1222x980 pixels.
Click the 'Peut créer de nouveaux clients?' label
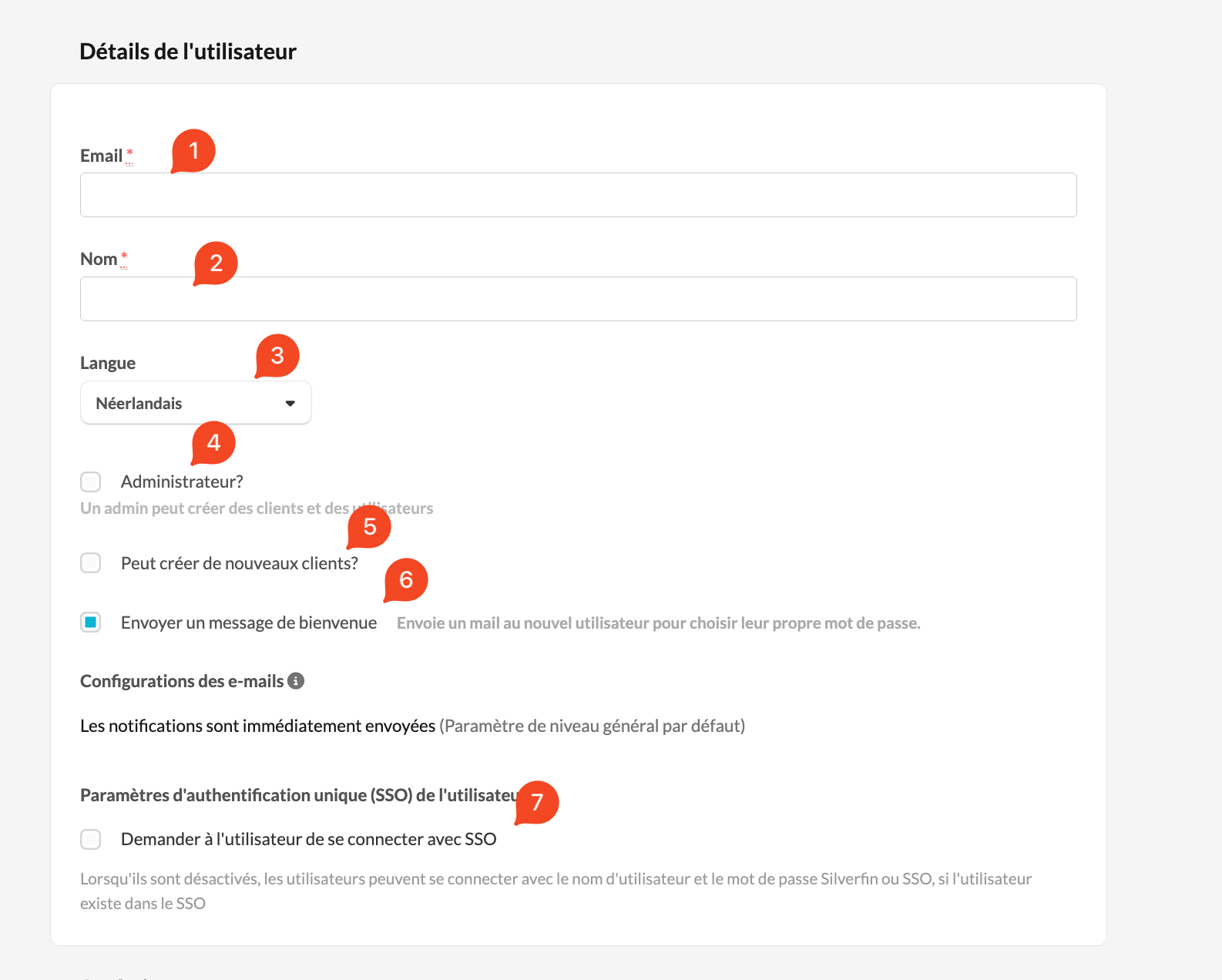pyautogui.click(x=240, y=564)
